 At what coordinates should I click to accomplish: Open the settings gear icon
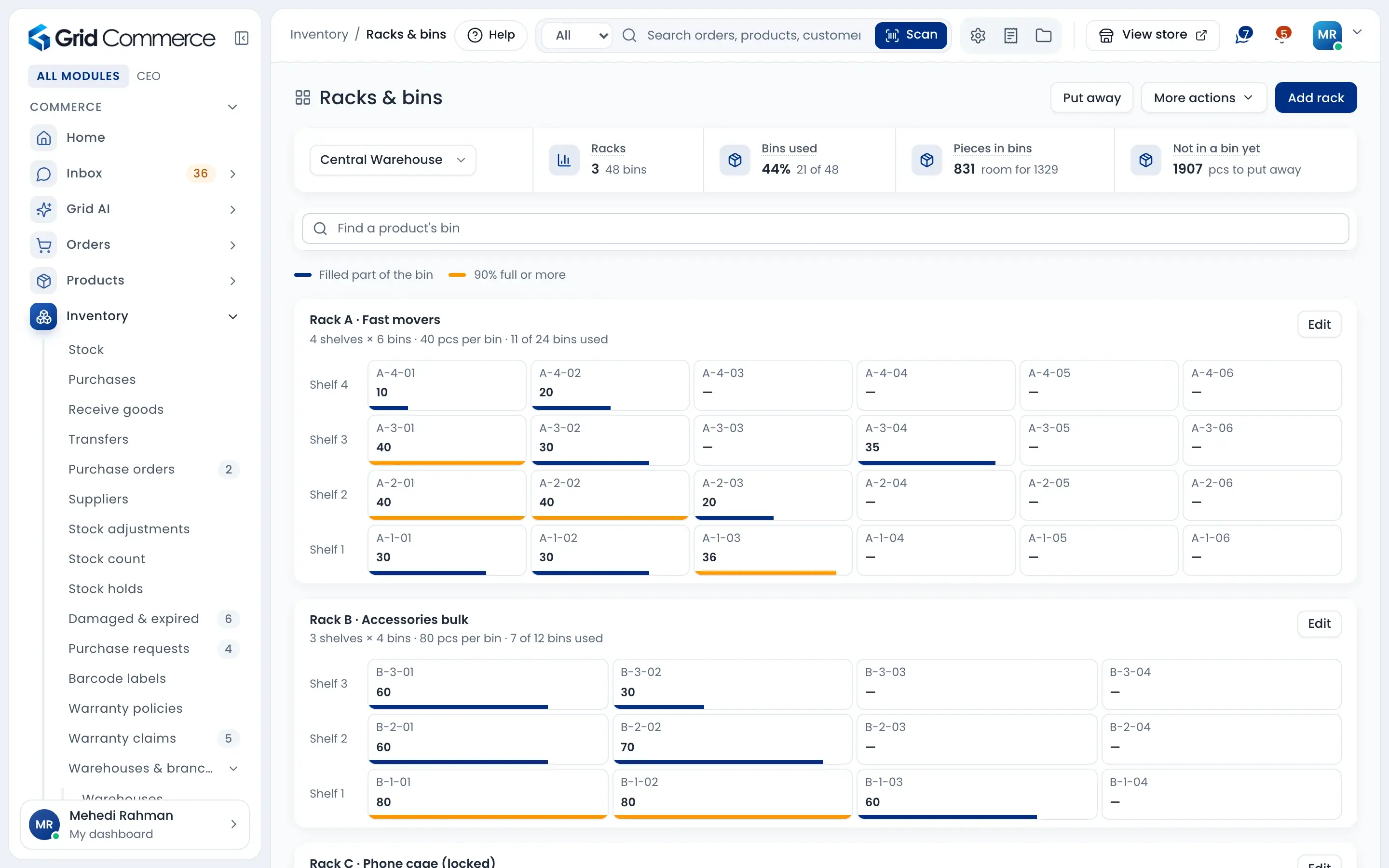click(x=978, y=35)
